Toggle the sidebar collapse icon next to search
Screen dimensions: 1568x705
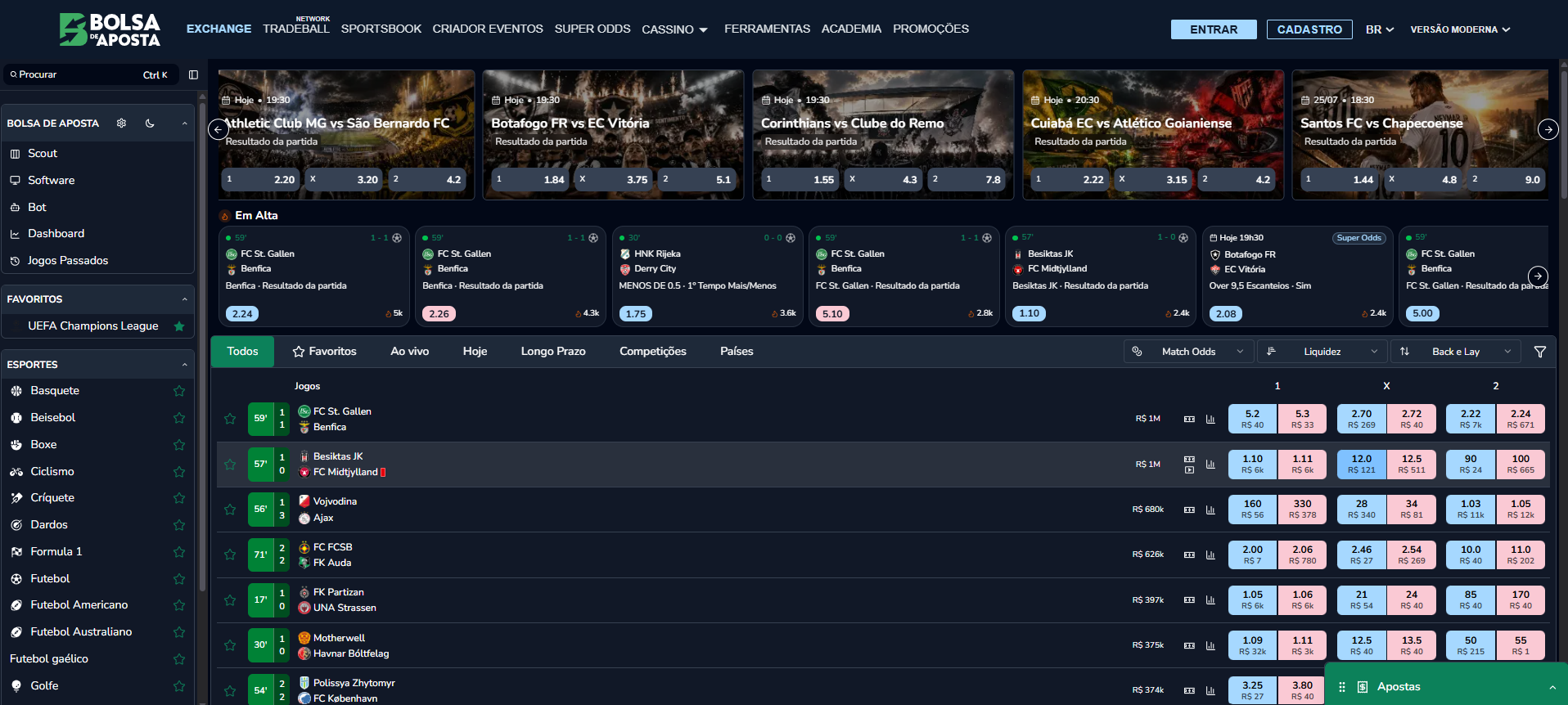193,74
